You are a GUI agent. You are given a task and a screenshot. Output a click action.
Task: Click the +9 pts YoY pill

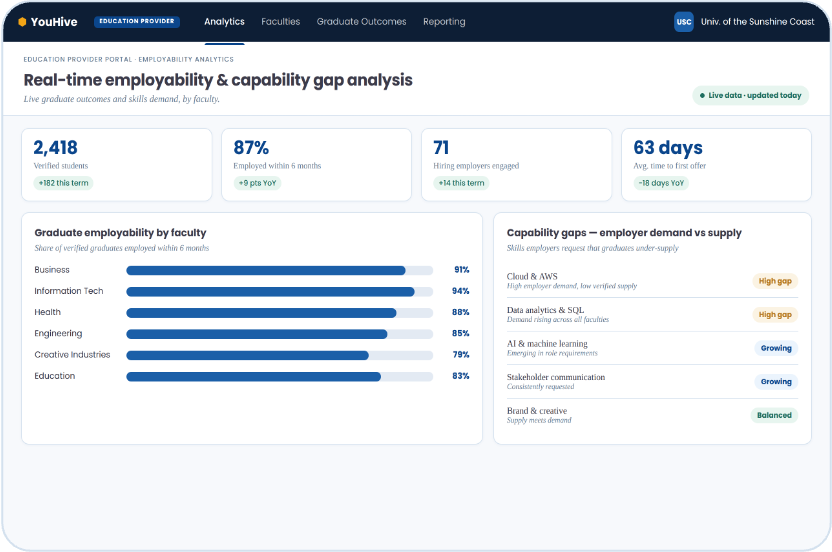pyautogui.click(x=257, y=183)
